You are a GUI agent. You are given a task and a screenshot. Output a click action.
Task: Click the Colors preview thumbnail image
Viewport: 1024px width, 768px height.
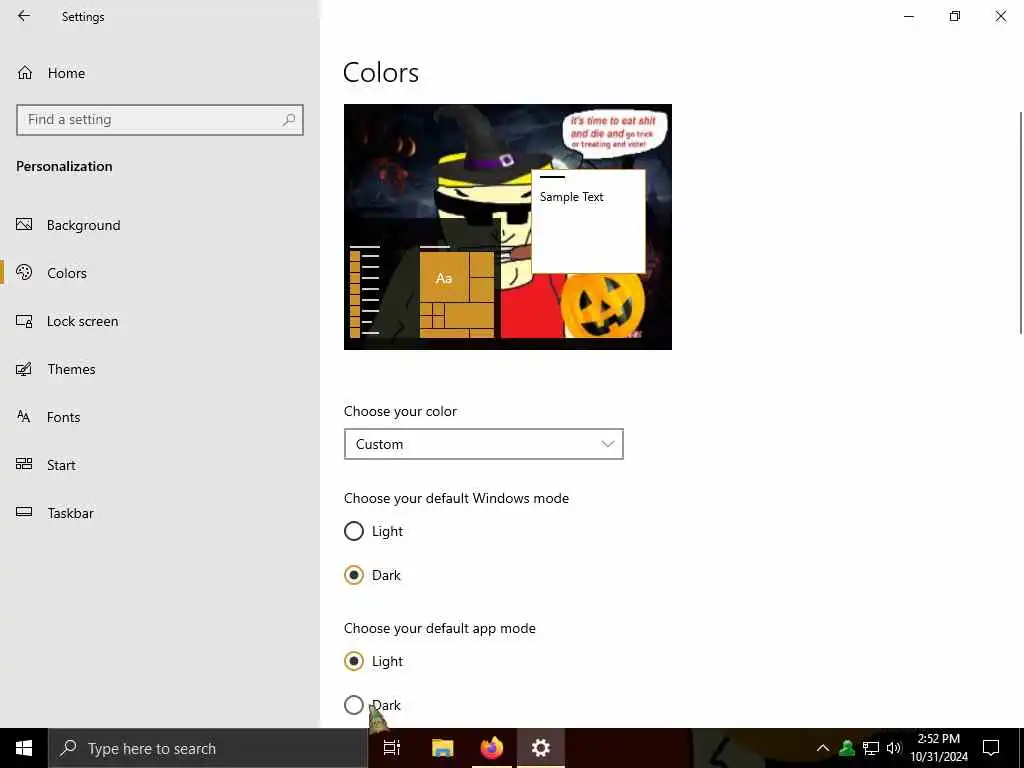(507, 227)
